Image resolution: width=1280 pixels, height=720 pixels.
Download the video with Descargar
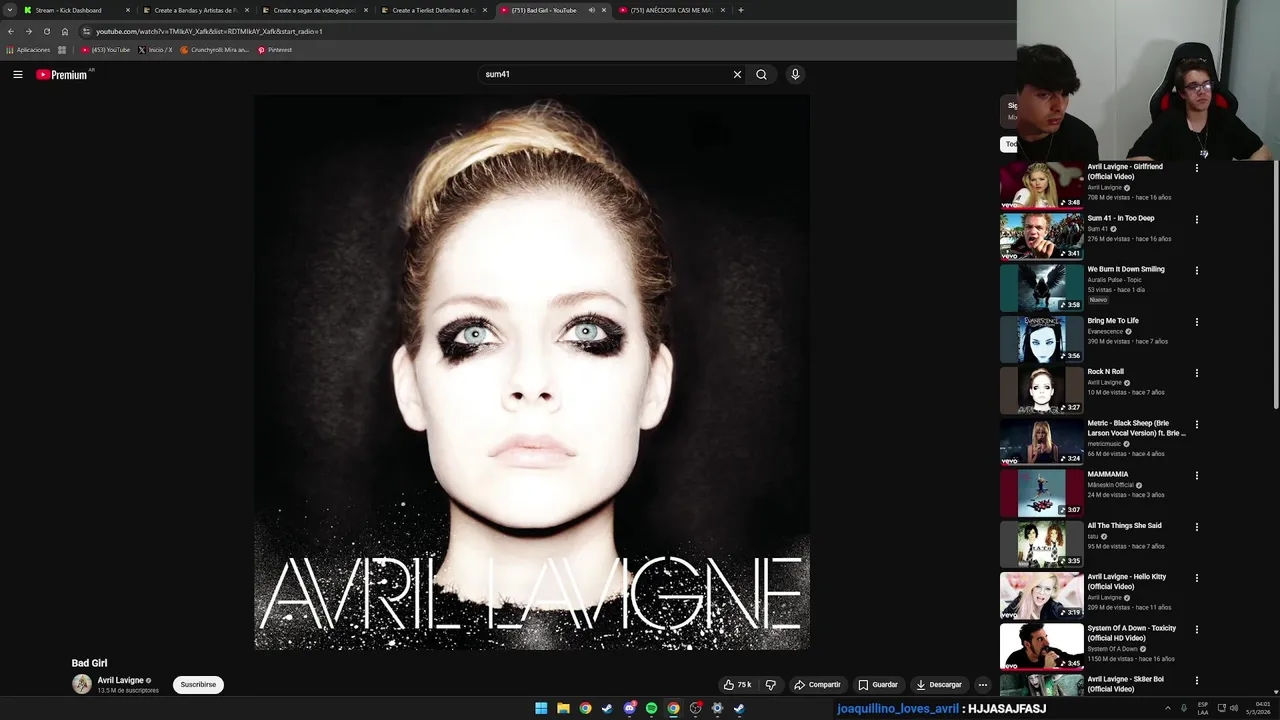click(939, 685)
